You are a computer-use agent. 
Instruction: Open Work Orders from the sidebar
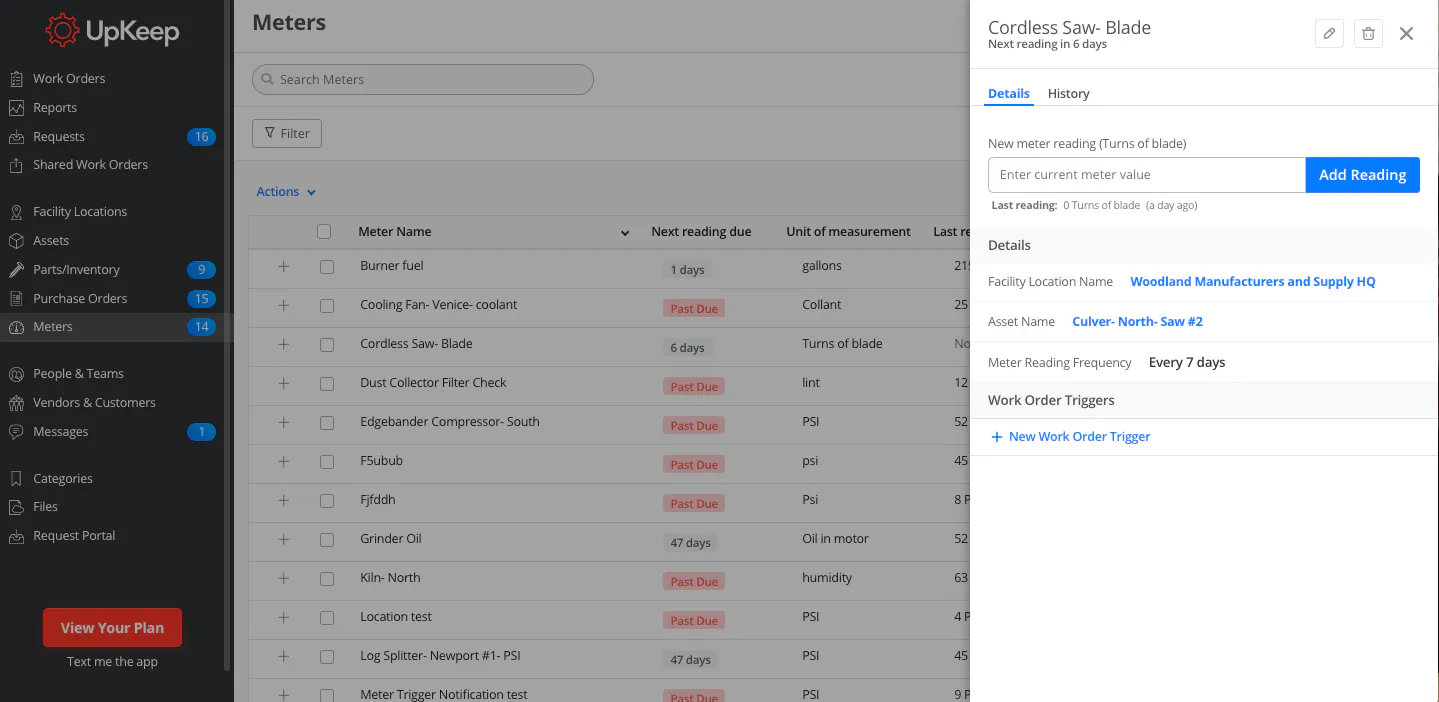coord(69,78)
